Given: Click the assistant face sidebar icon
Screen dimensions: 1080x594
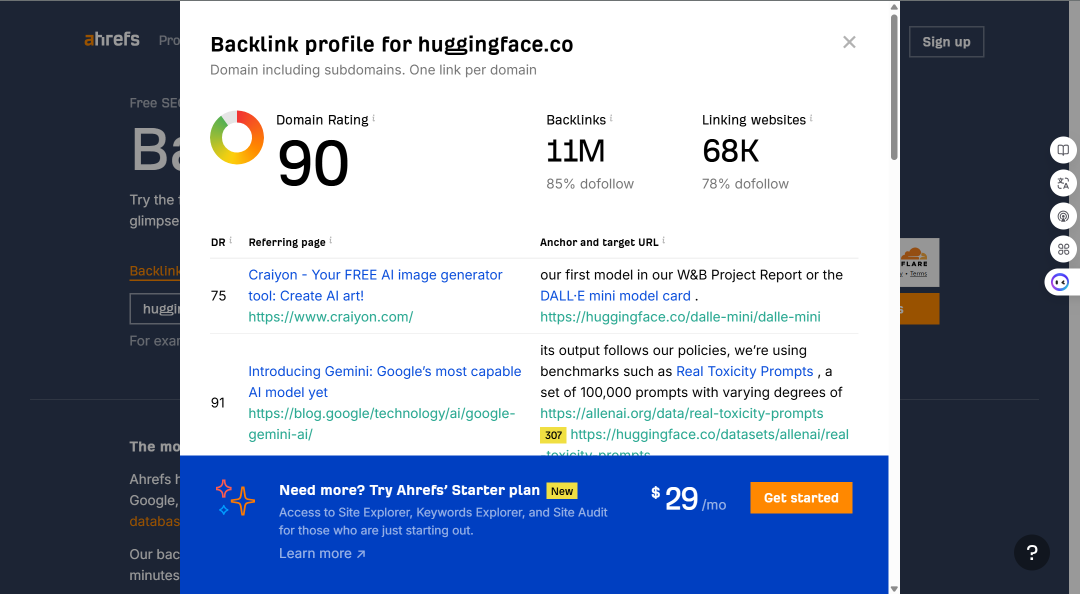Looking at the screenshot, I should (x=1061, y=283).
